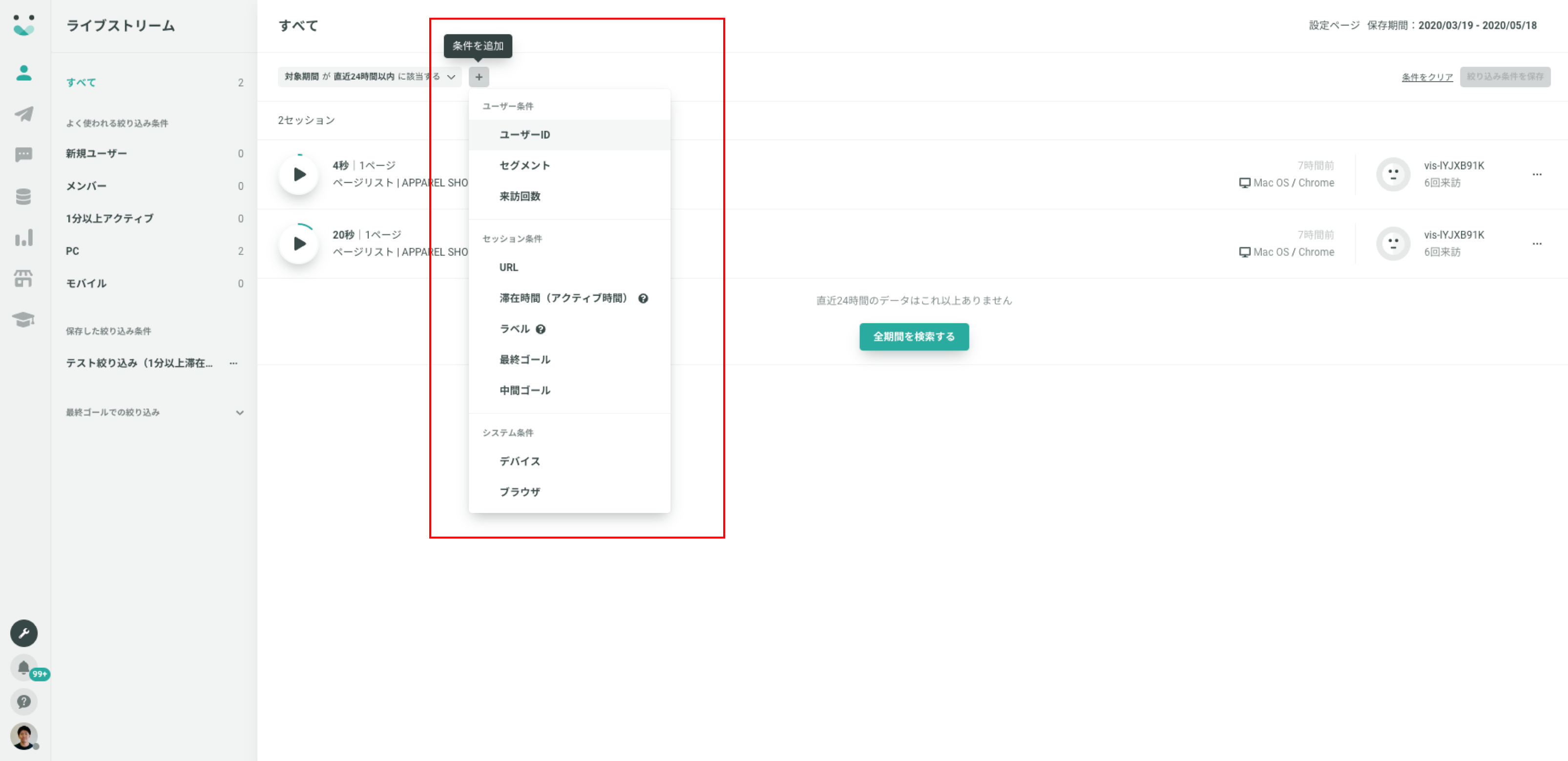1568x761 pixels.
Task: Play the 4秒 session recording
Action: (299, 175)
